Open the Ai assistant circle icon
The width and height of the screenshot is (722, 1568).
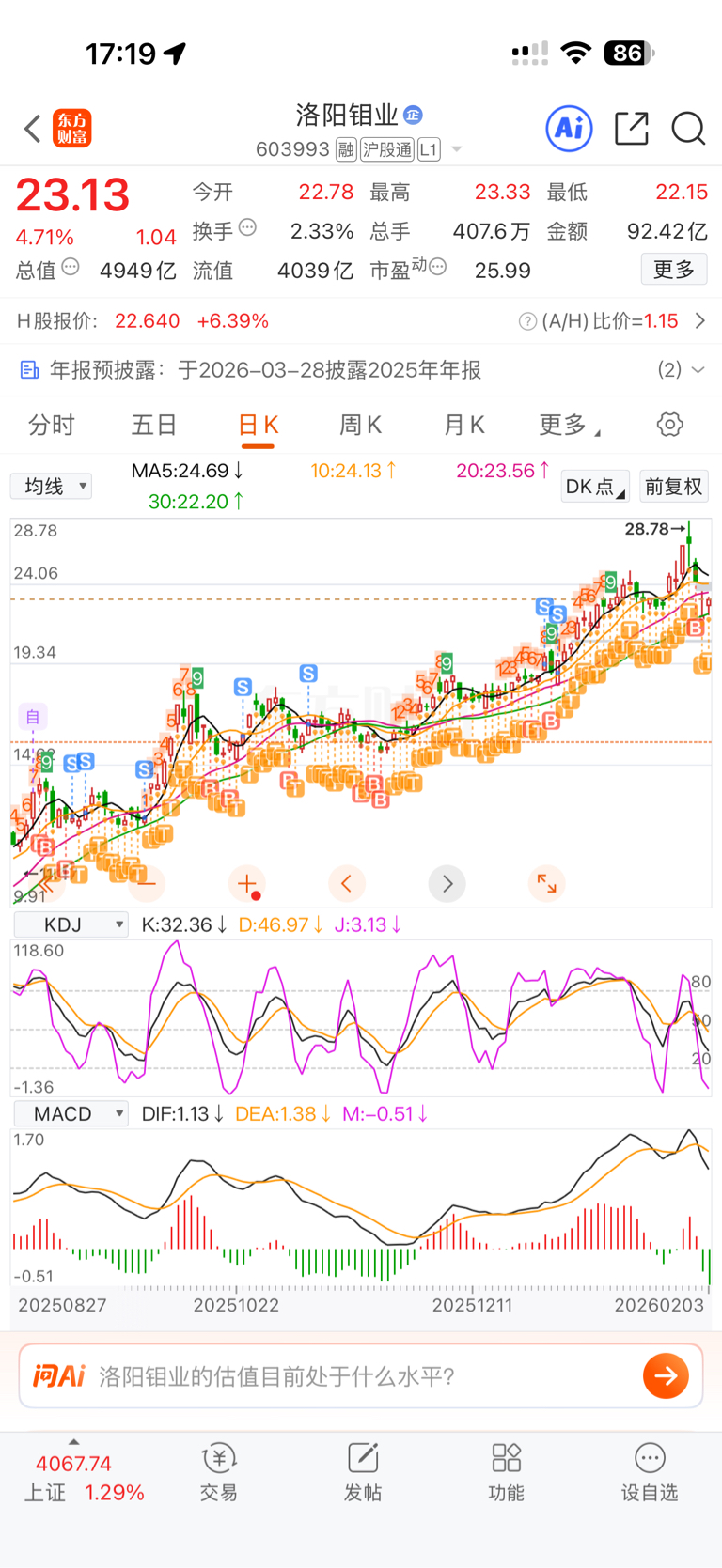[570, 128]
